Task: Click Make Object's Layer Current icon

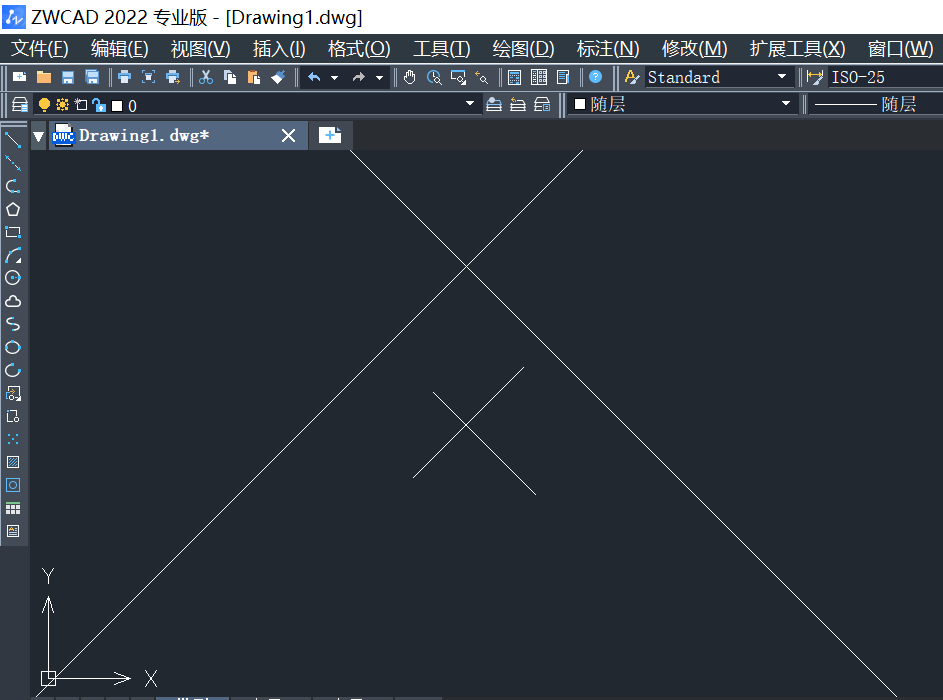Action: point(494,105)
